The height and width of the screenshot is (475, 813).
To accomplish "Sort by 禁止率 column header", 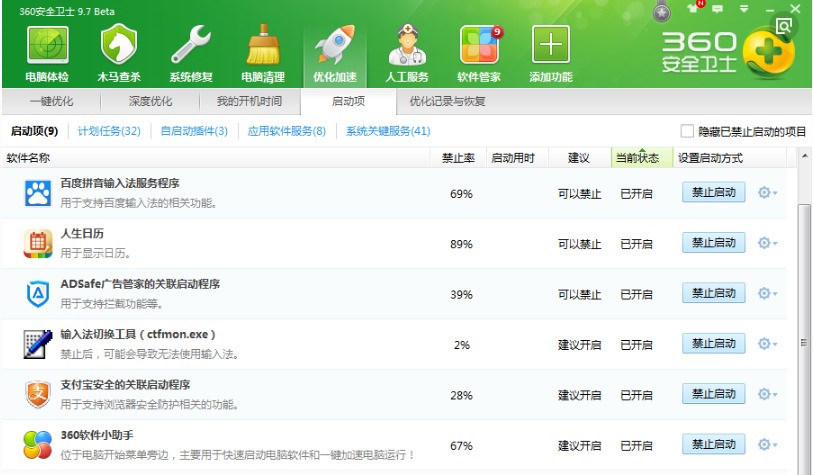I will [458, 158].
